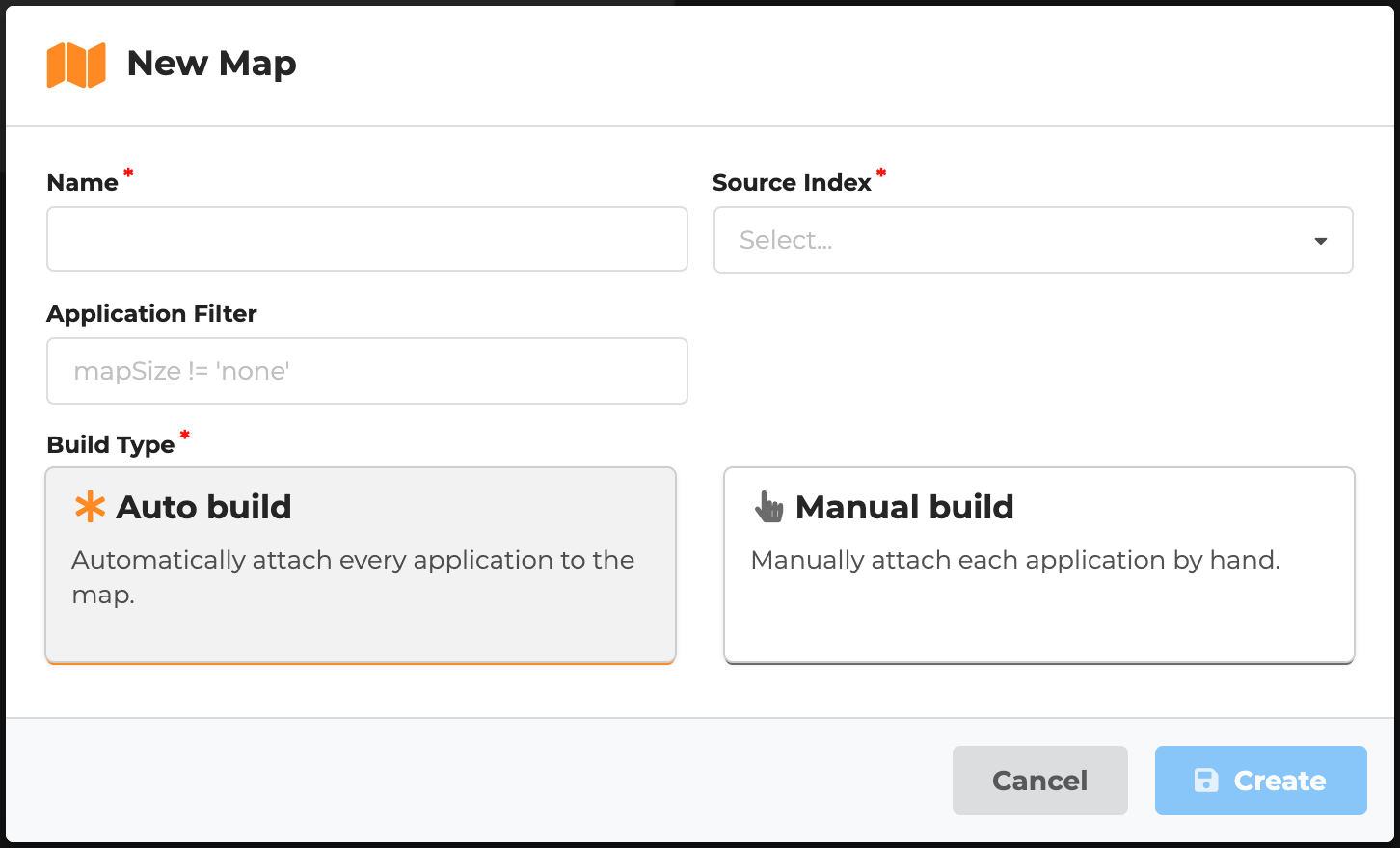Click into the Application Filter input

coord(366,371)
